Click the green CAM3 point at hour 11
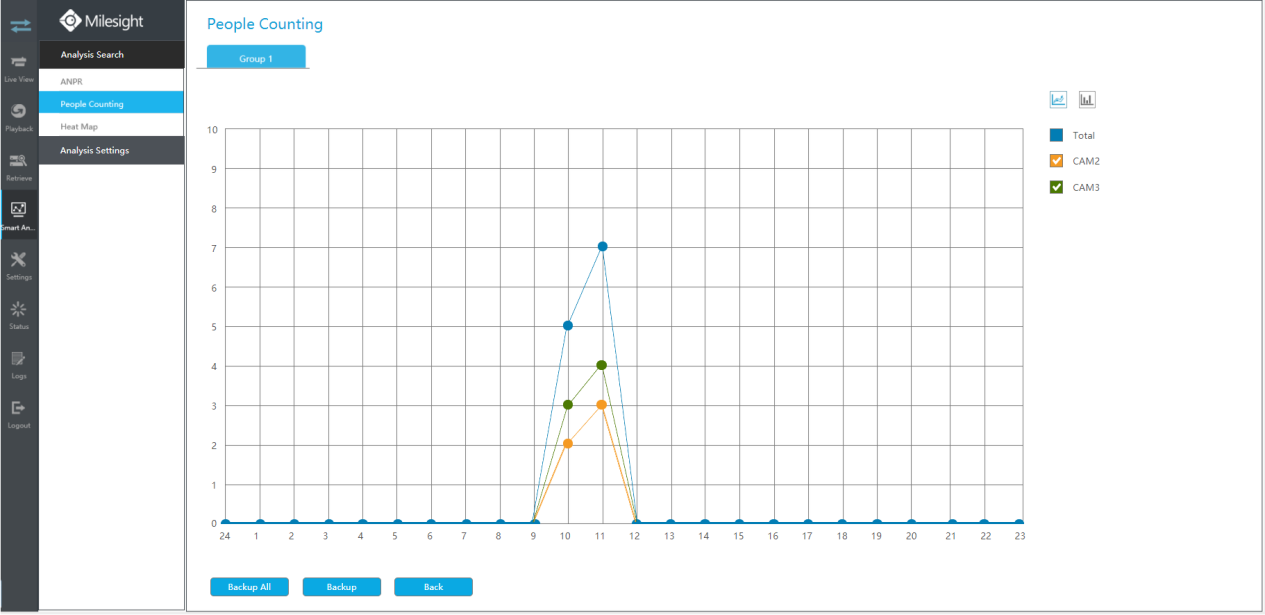1265x615 pixels. pyautogui.click(x=602, y=365)
